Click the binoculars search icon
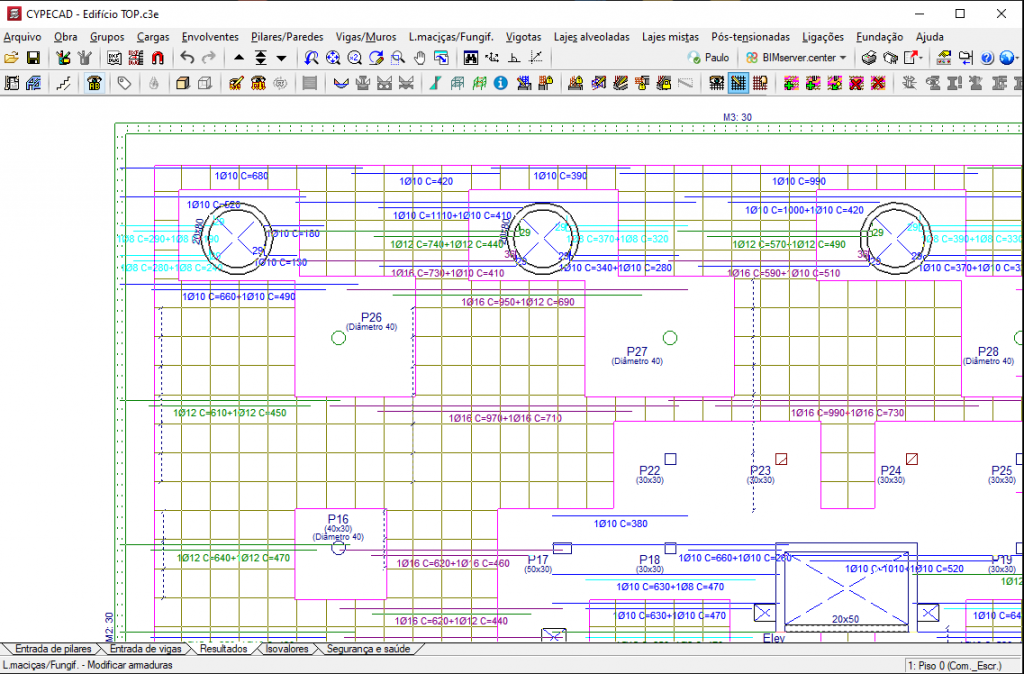The image size is (1024, 674). click(471, 58)
